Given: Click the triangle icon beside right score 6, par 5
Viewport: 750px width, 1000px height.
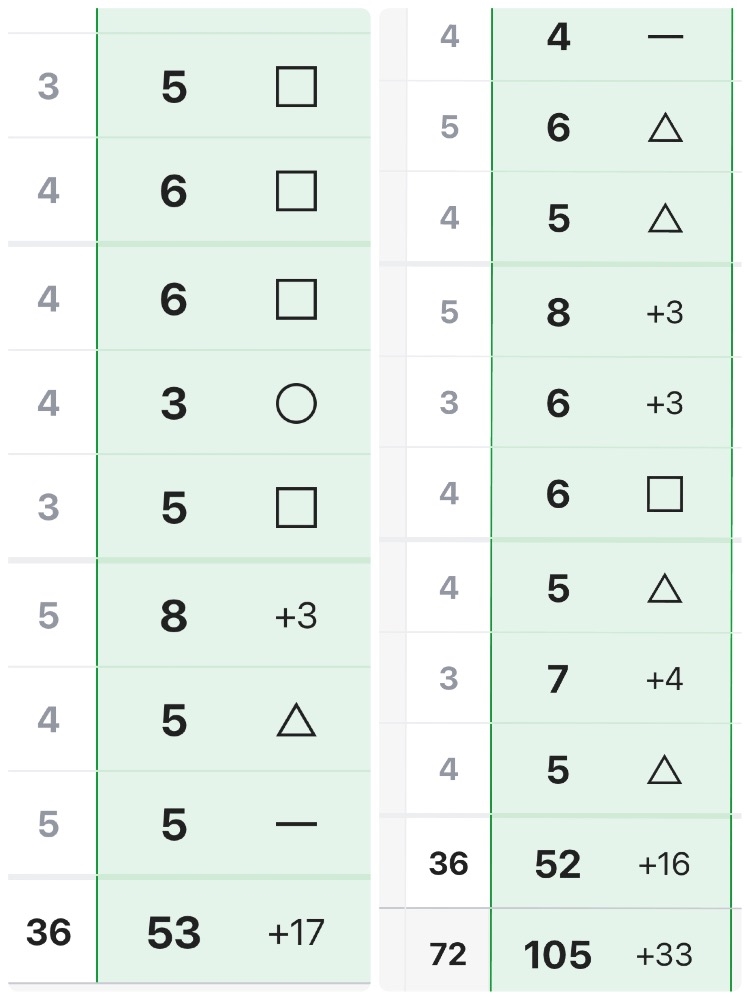Looking at the screenshot, I should tap(665, 128).
